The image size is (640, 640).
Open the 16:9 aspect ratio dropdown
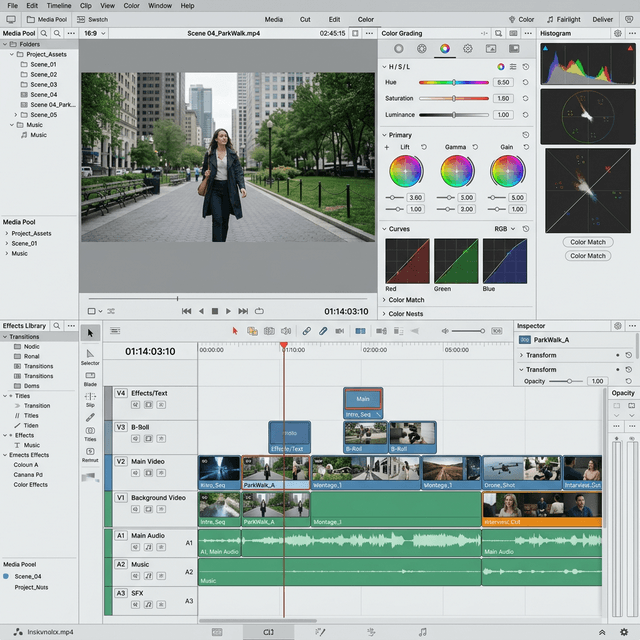click(x=95, y=33)
